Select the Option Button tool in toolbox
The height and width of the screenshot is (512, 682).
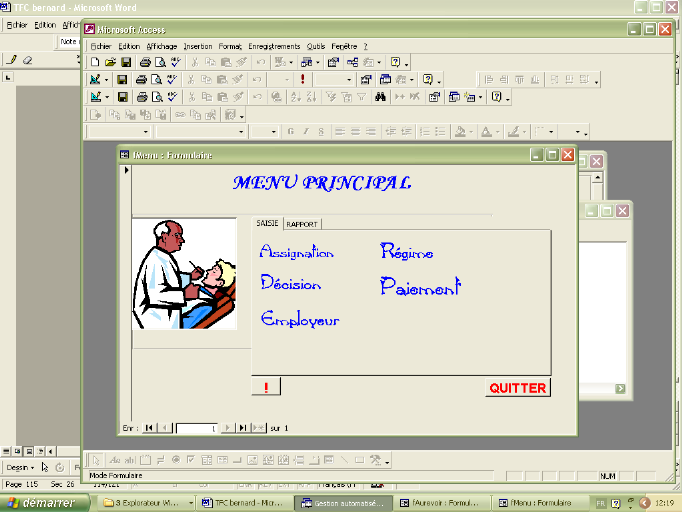click(176, 460)
